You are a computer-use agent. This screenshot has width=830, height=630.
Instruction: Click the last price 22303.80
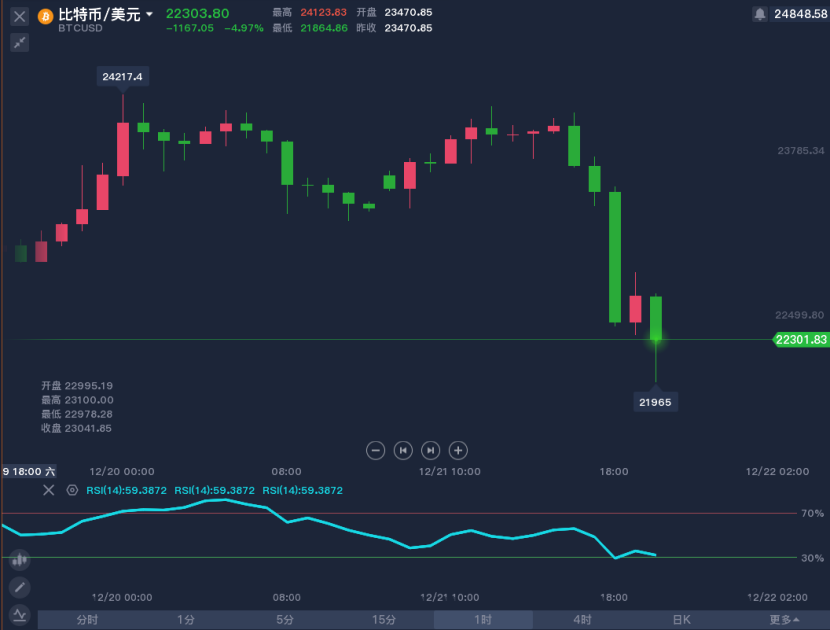197,13
